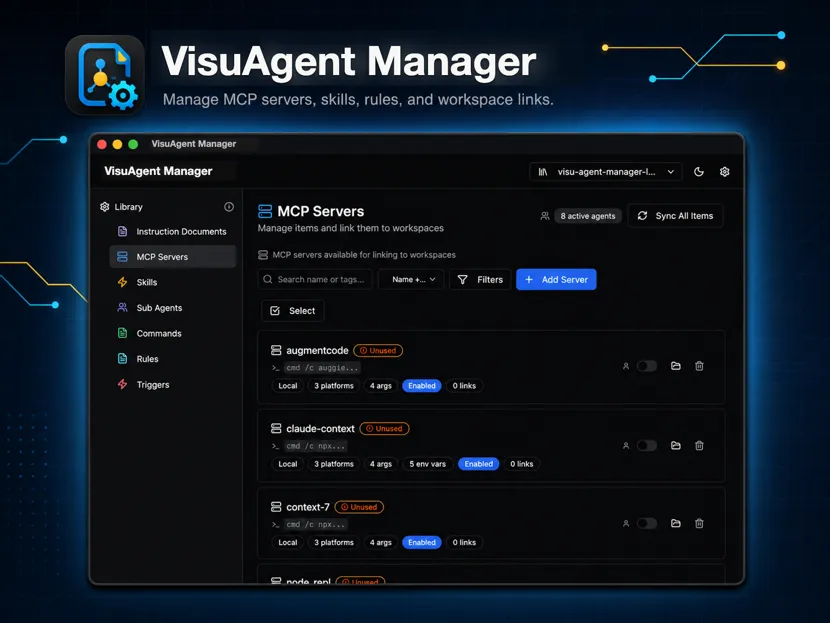Click the server icon next to context-7

point(276,507)
